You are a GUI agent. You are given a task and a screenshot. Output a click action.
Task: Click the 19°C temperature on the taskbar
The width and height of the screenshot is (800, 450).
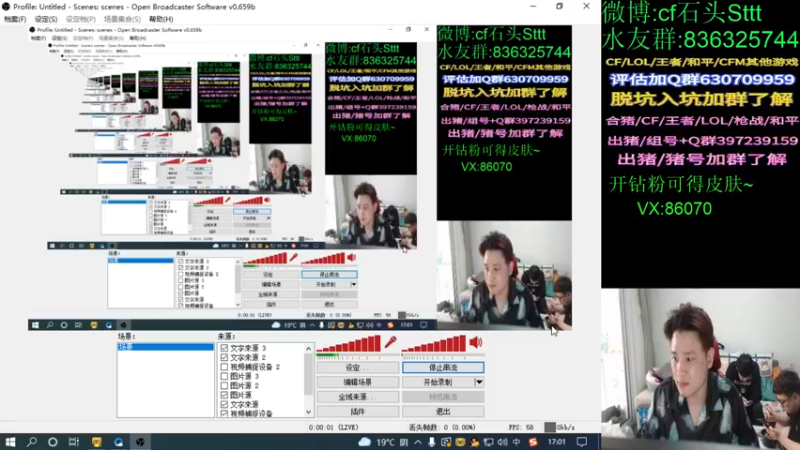386,442
